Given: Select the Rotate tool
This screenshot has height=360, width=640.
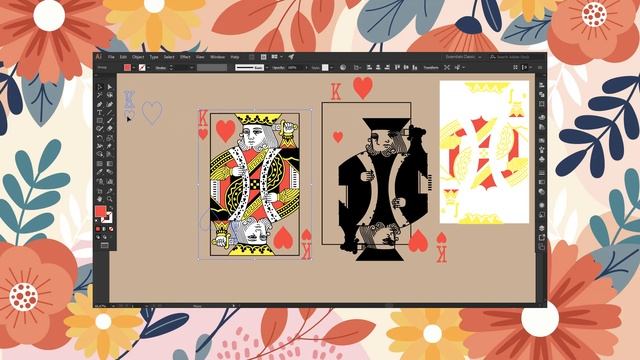Looking at the screenshot, I should pyautogui.click(x=100, y=137).
